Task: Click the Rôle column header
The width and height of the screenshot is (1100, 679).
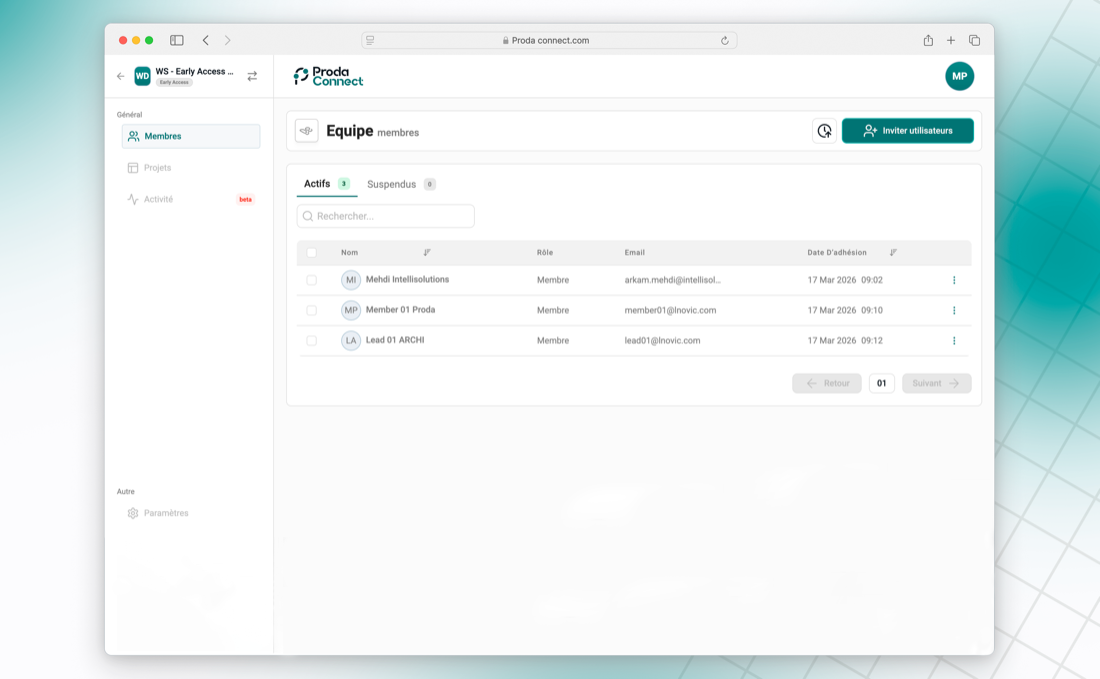Action: pyautogui.click(x=545, y=253)
